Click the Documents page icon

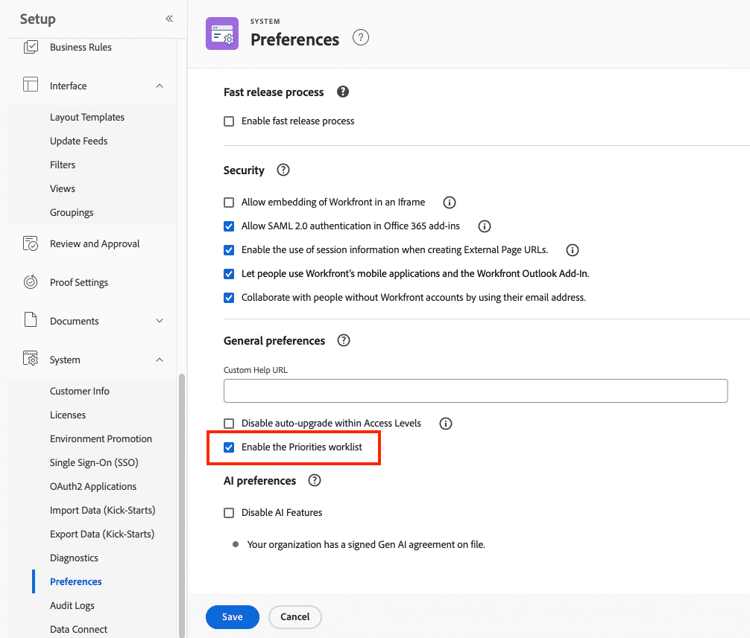click(31, 319)
